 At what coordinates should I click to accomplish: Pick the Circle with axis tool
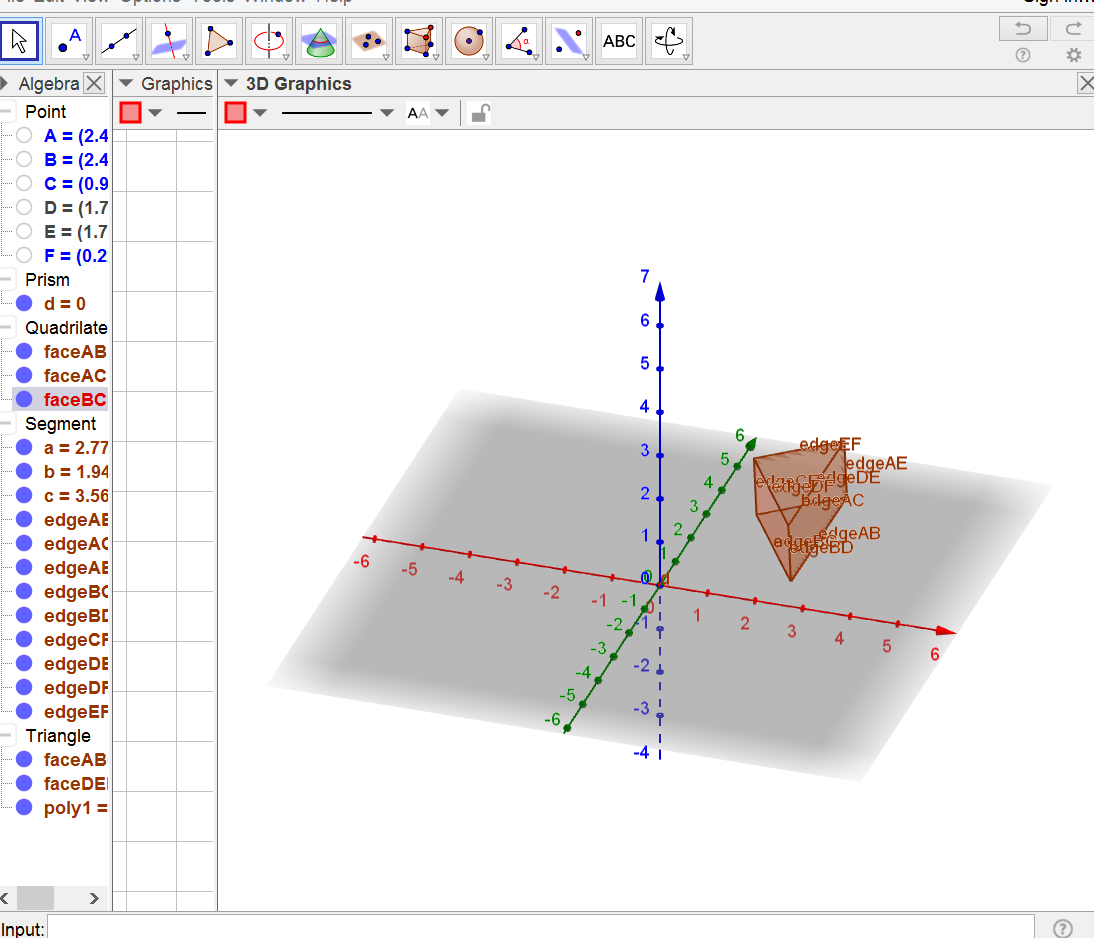coord(268,41)
